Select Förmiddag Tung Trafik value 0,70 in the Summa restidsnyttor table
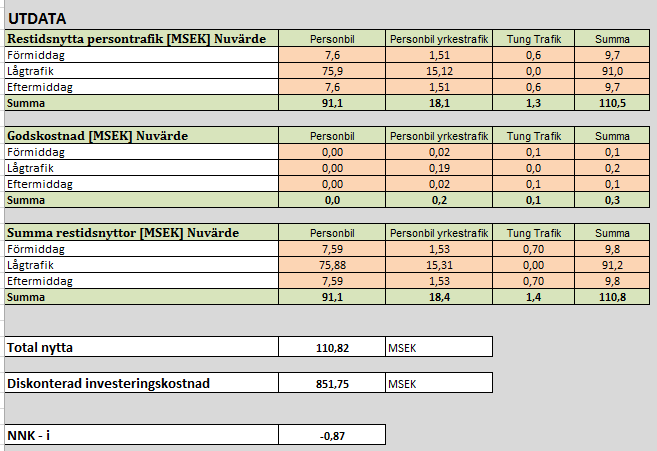Viewport: 657px width, 451px height. click(x=533, y=249)
